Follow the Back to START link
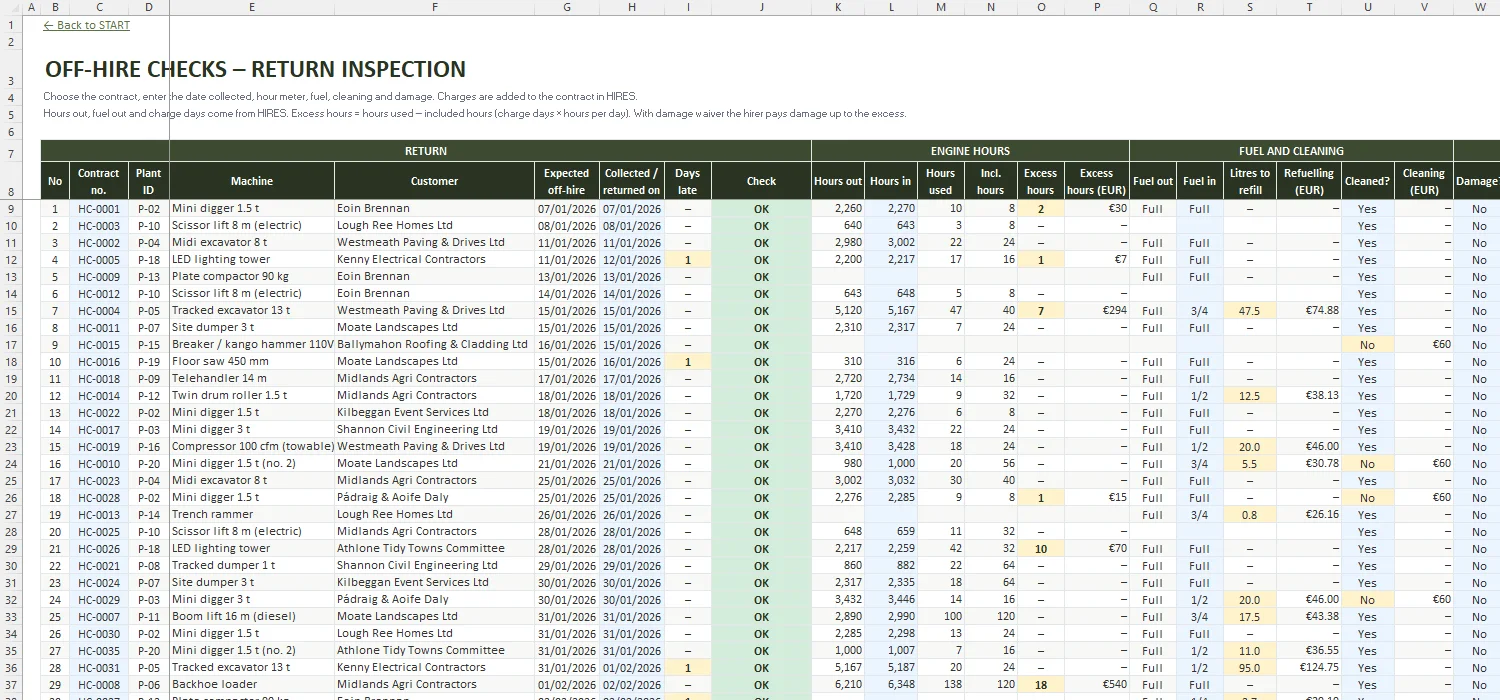Screen dimensions: 1500x700 [x=87, y=25]
